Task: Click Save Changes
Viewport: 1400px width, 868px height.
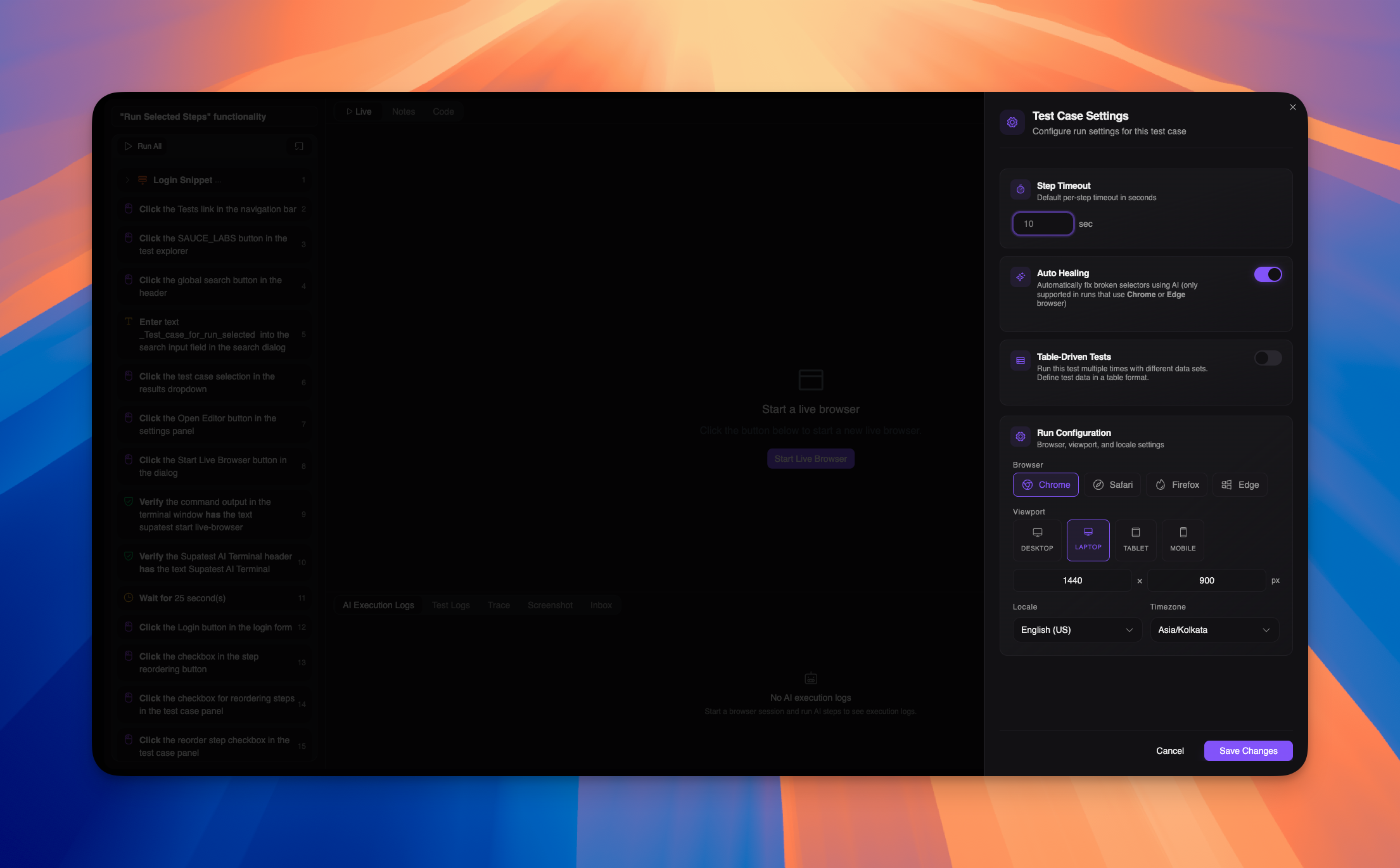Action: (1248, 751)
